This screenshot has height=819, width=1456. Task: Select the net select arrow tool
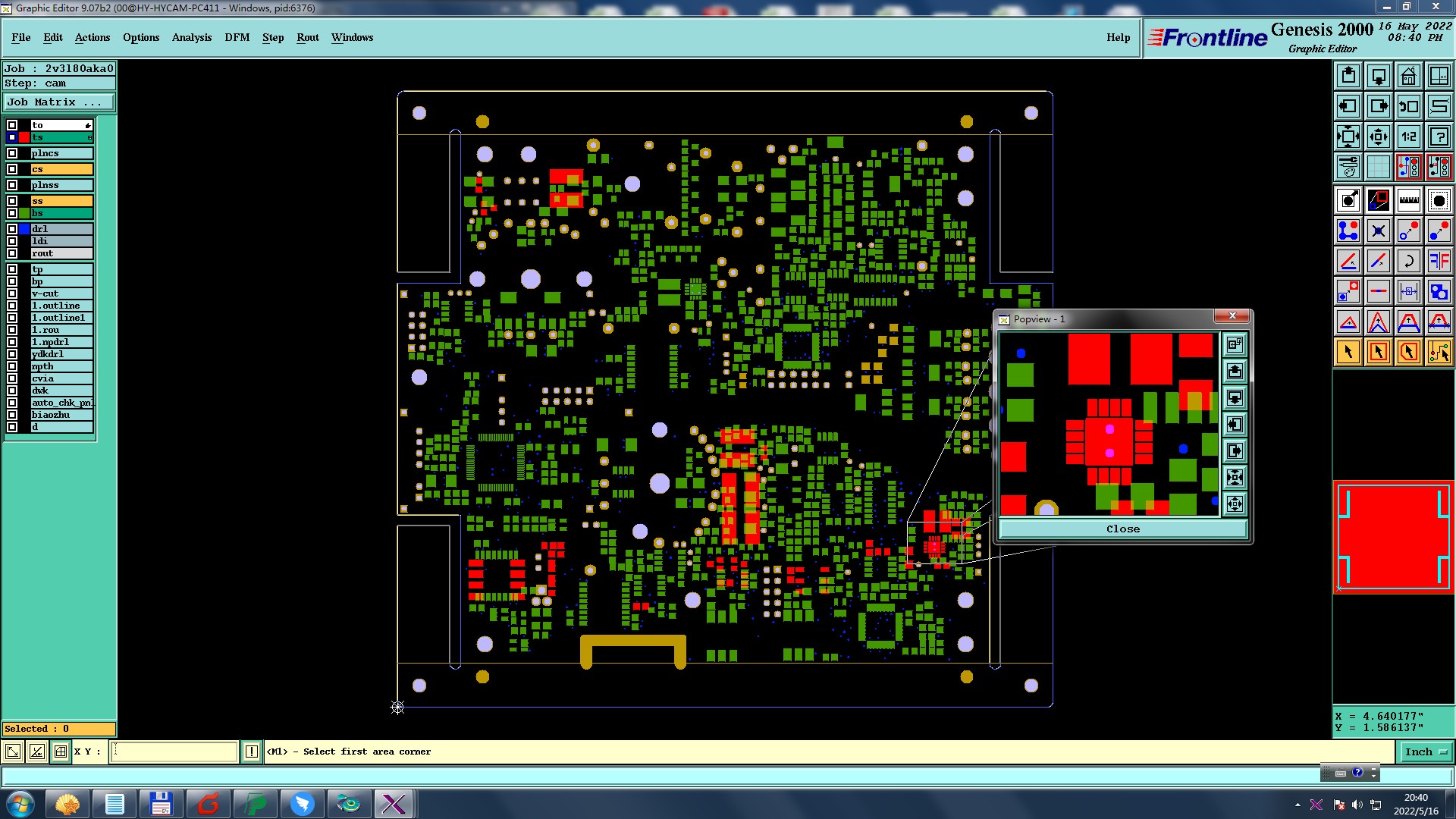[x=1439, y=352]
